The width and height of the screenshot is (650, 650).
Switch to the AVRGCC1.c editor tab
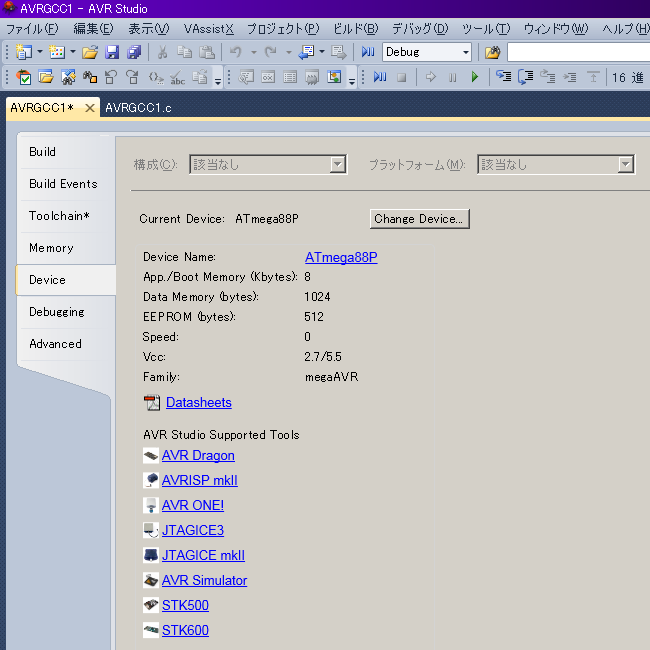[x=138, y=108]
